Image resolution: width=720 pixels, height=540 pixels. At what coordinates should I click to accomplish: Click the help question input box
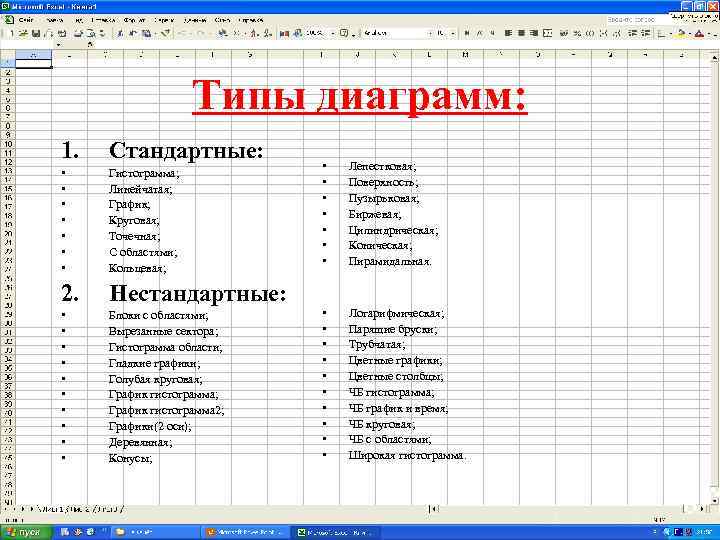pyautogui.click(x=638, y=20)
